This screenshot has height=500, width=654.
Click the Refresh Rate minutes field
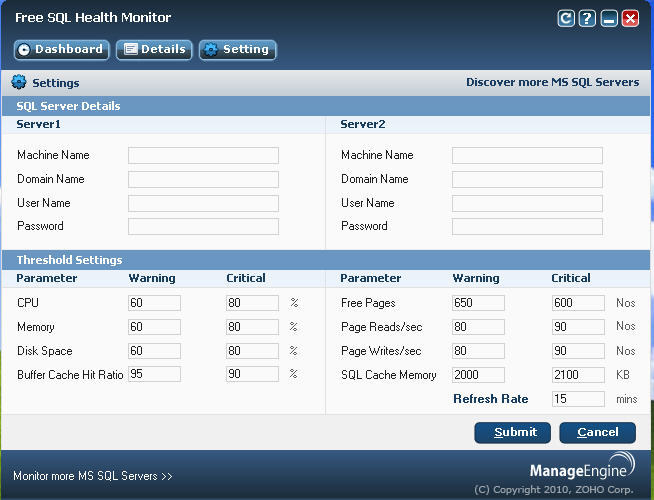click(x=578, y=399)
